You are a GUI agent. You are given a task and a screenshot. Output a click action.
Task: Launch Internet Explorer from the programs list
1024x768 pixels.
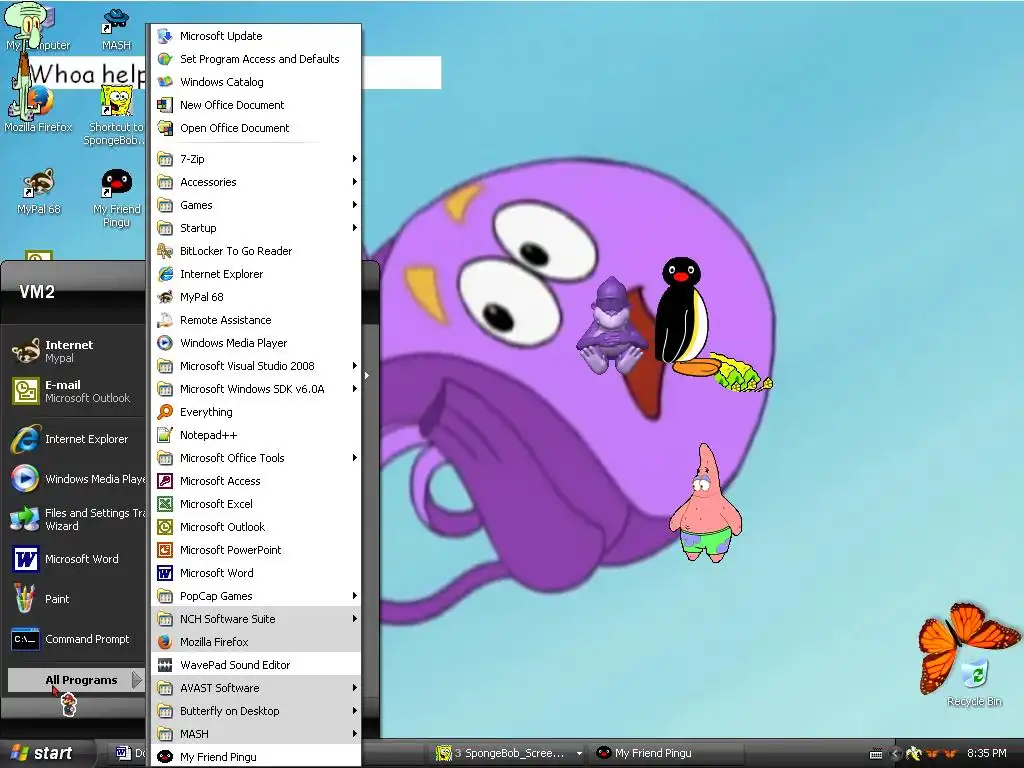pyautogui.click(x=256, y=274)
